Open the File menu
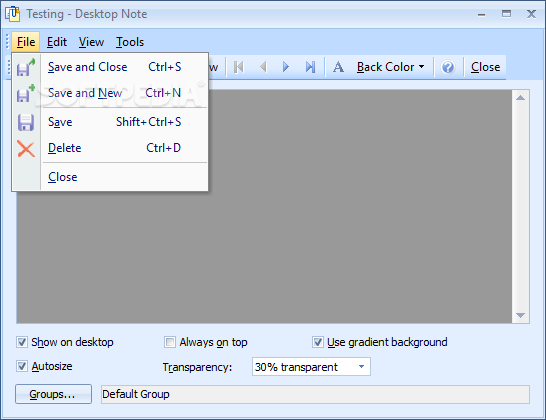The width and height of the screenshot is (546, 420). (x=26, y=42)
